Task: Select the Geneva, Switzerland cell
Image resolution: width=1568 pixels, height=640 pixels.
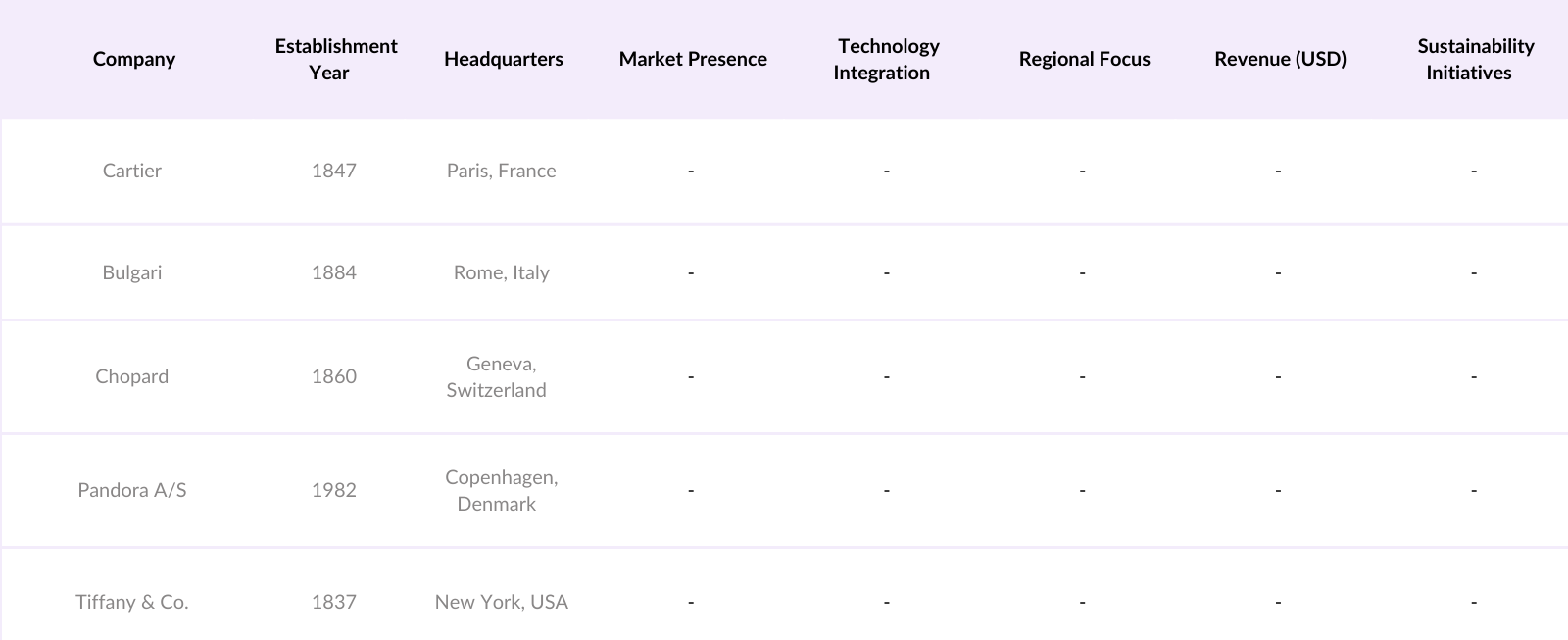Action: tap(499, 376)
